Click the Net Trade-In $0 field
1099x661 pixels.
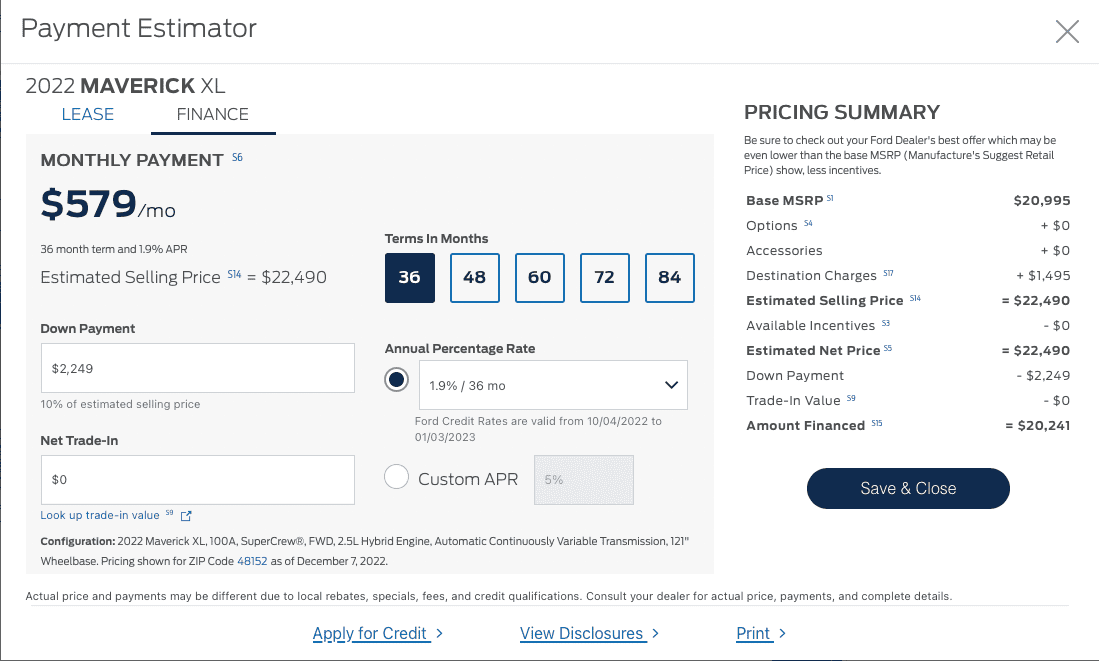tap(198, 479)
